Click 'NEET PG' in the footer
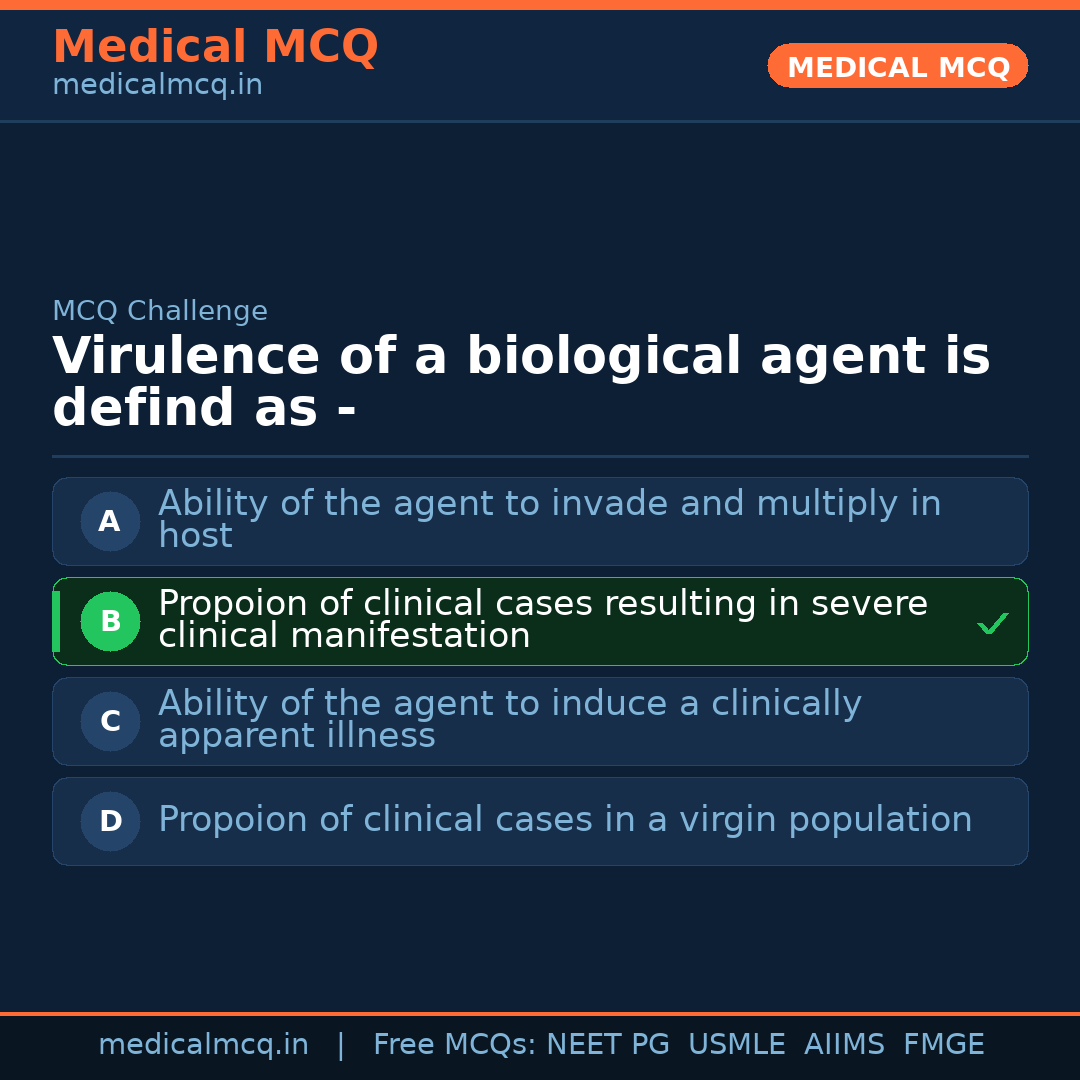The width and height of the screenshot is (1080, 1080). (x=608, y=1045)
